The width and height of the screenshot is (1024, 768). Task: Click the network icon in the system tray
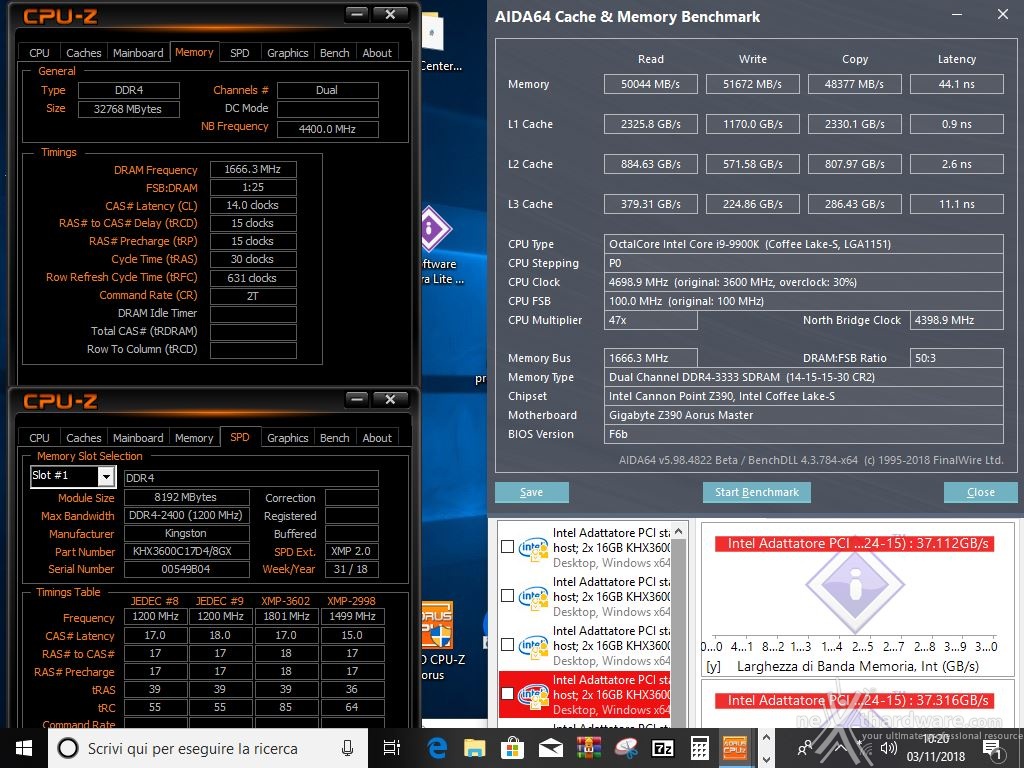pyautogui.click(x=865, y=748)
